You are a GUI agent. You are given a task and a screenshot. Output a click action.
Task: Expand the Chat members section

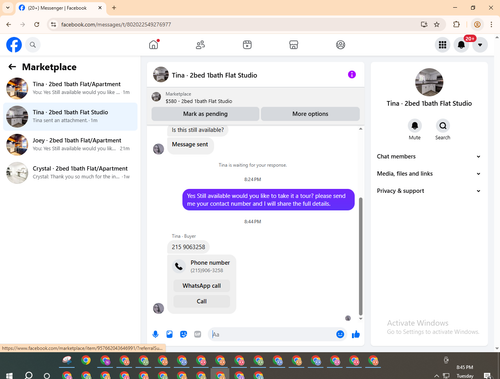(x=429, y=157)
